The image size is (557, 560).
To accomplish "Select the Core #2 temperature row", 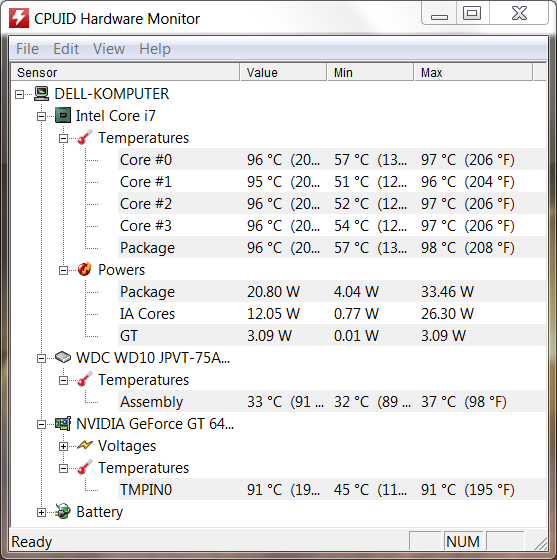I will point(332,204).
